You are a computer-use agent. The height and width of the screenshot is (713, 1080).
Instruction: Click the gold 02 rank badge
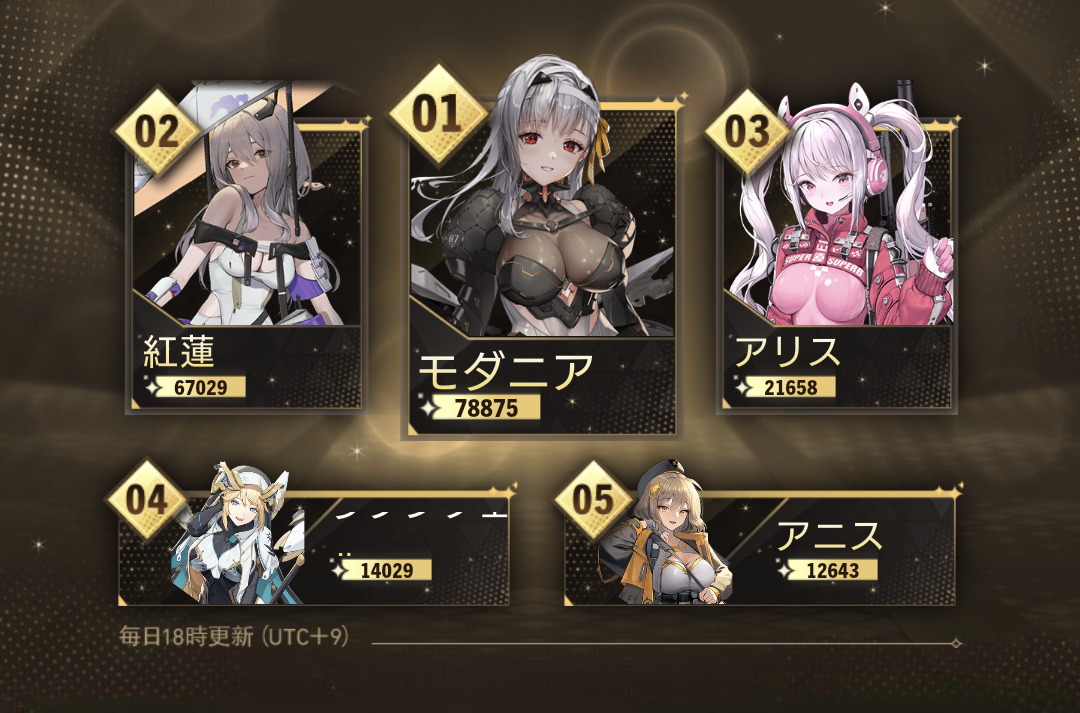(156, 131)
